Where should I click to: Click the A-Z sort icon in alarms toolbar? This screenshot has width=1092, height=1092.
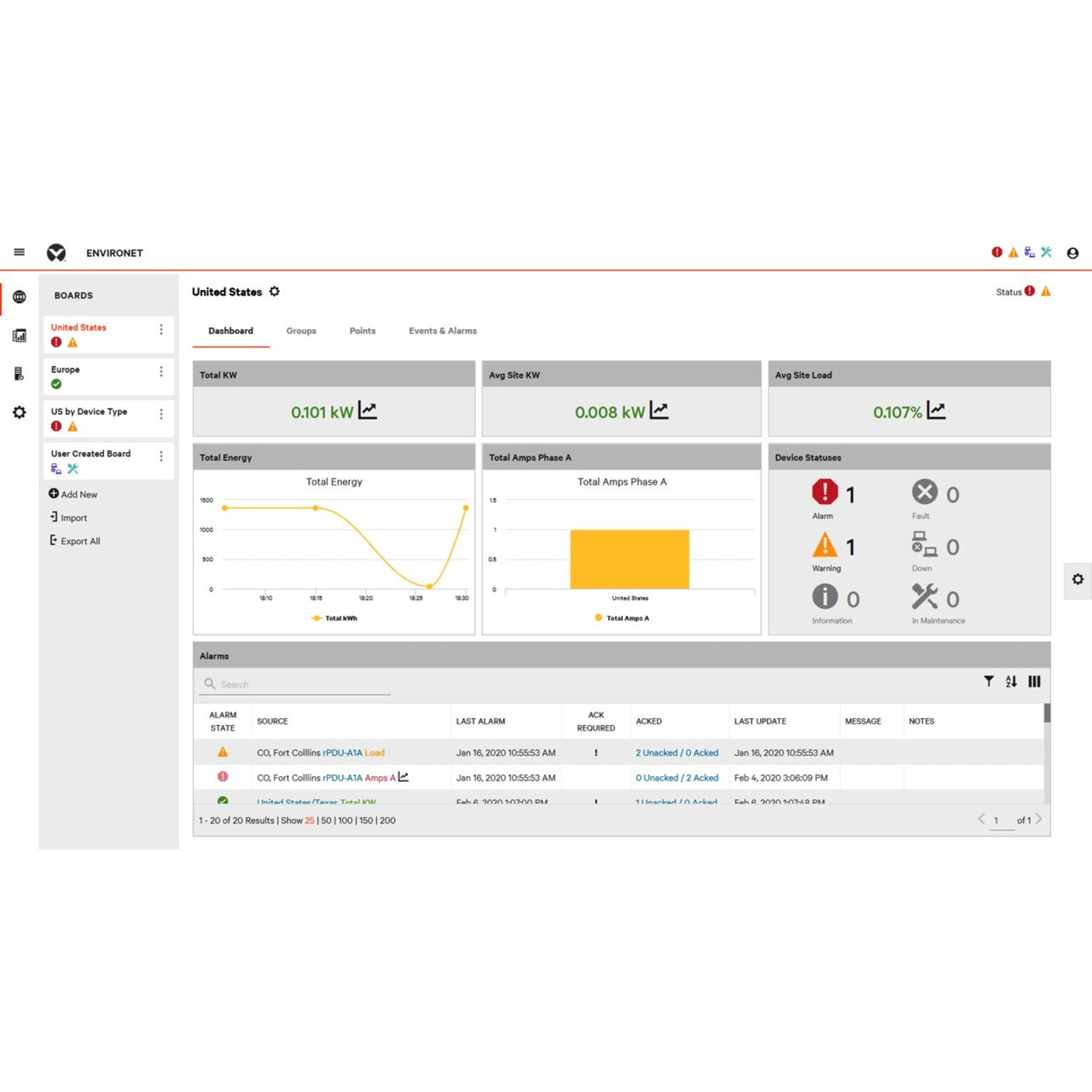click(1011, 681)
